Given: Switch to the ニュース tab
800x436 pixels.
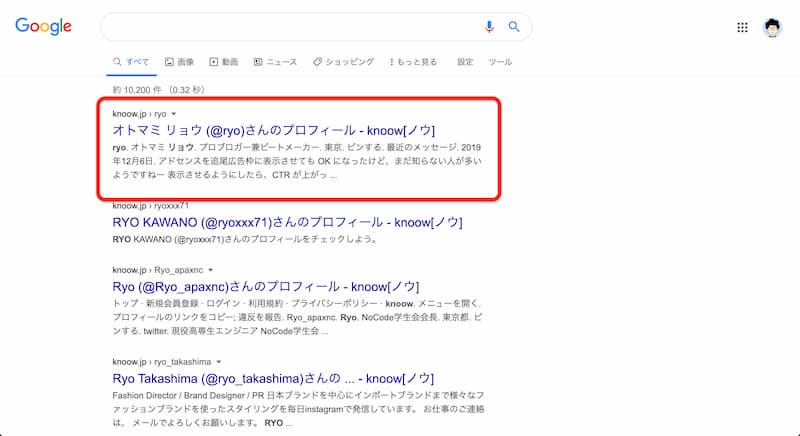Looking at the screenshot, I should 276,62.
